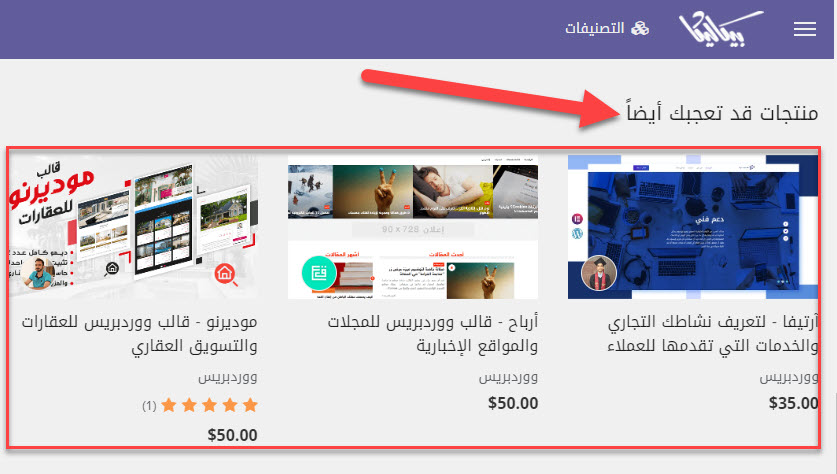Click the $35.00 price of Artifa
This screenshot has width=837, height=474.
tap(793, 403)
